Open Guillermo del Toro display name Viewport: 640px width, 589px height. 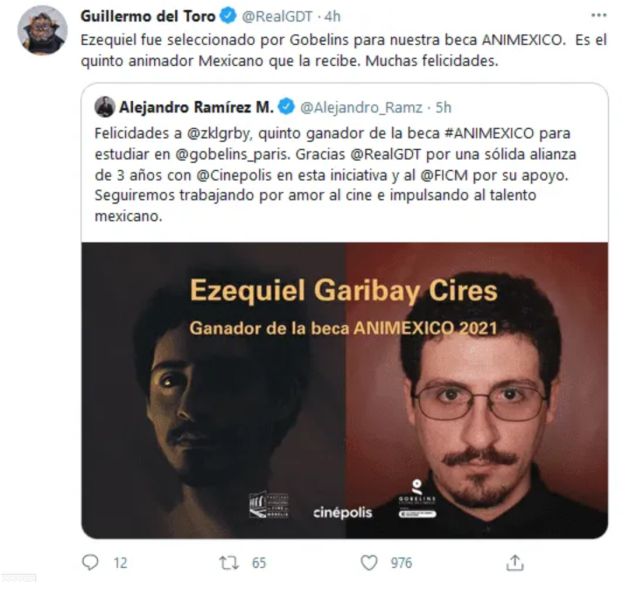(x=148, y=16)
